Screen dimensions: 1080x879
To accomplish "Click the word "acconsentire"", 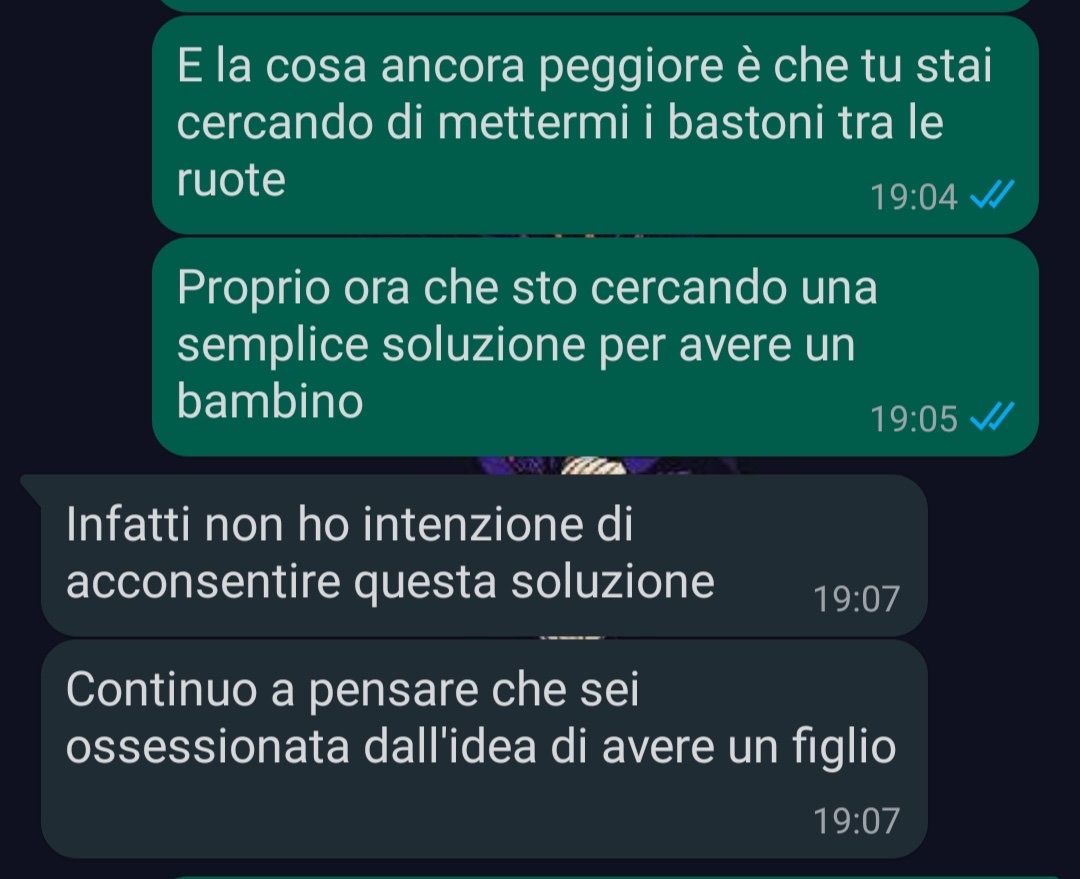I will tap(203, 582).
